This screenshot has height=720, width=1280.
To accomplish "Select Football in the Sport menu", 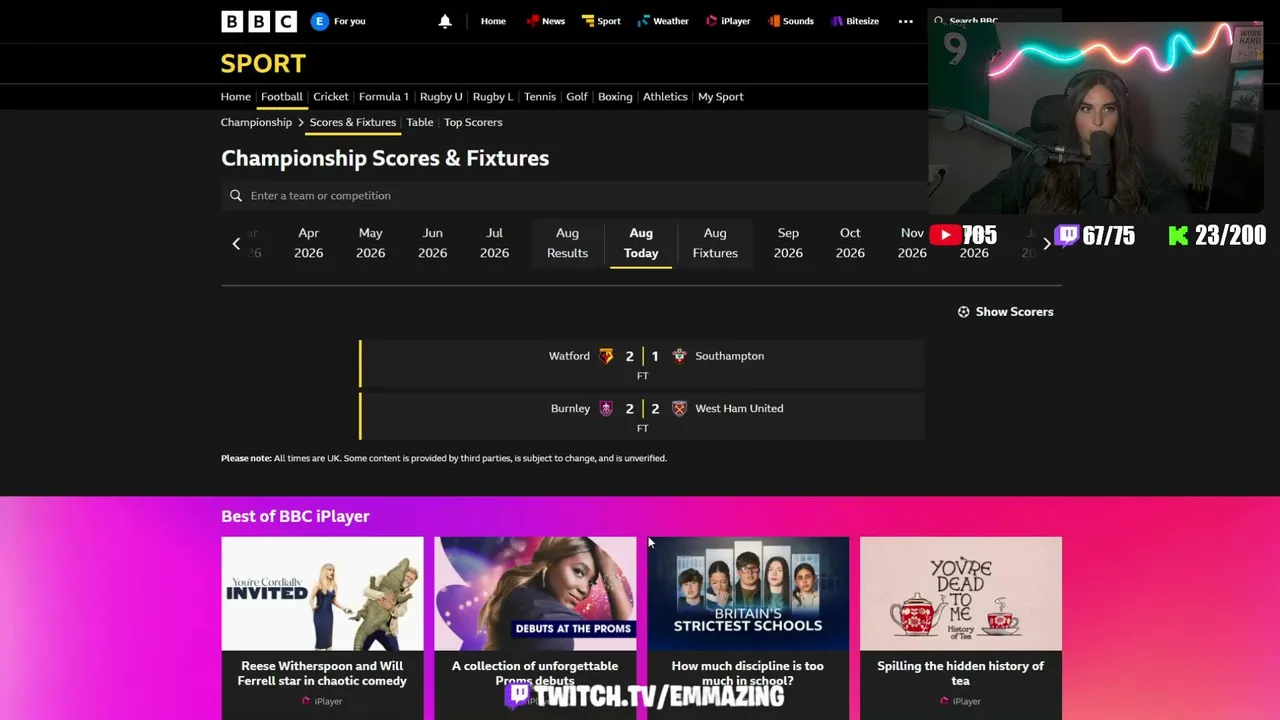I will coord(282,97).
